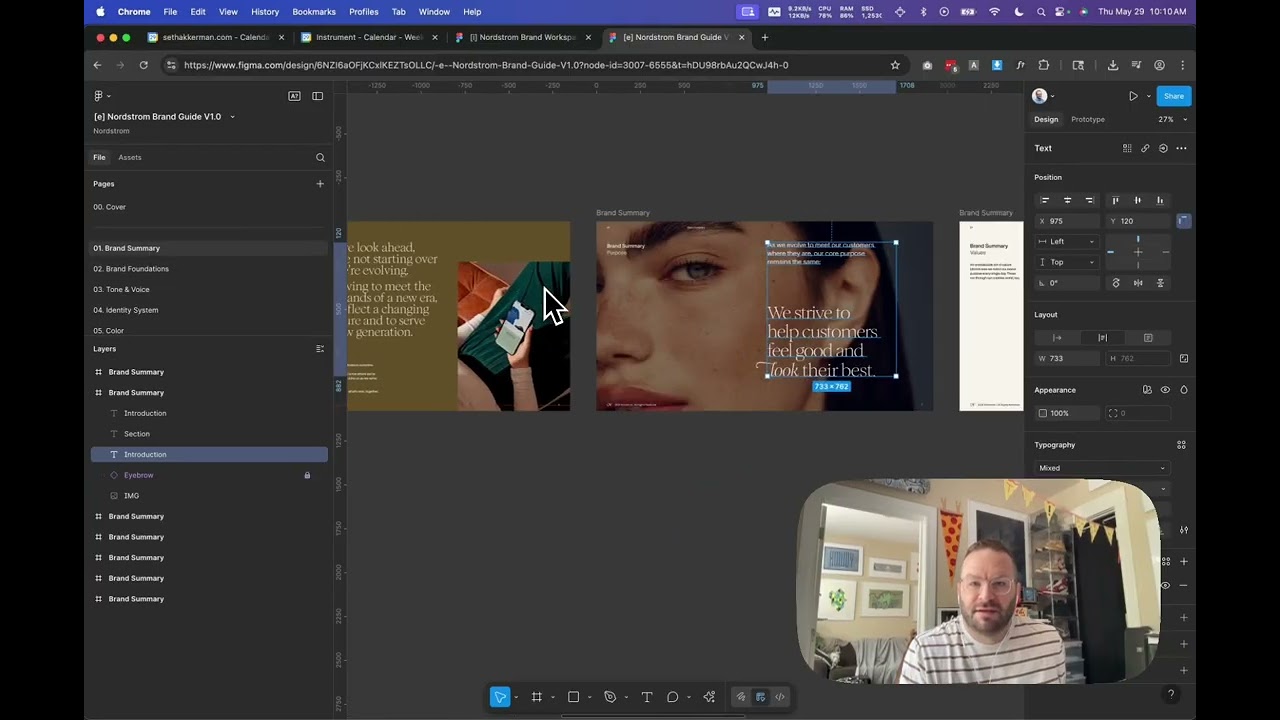Open vertical constraint Top dropdown
Screen dimensions: 1280x720
pyautogui.click(x=1067, y=262)
